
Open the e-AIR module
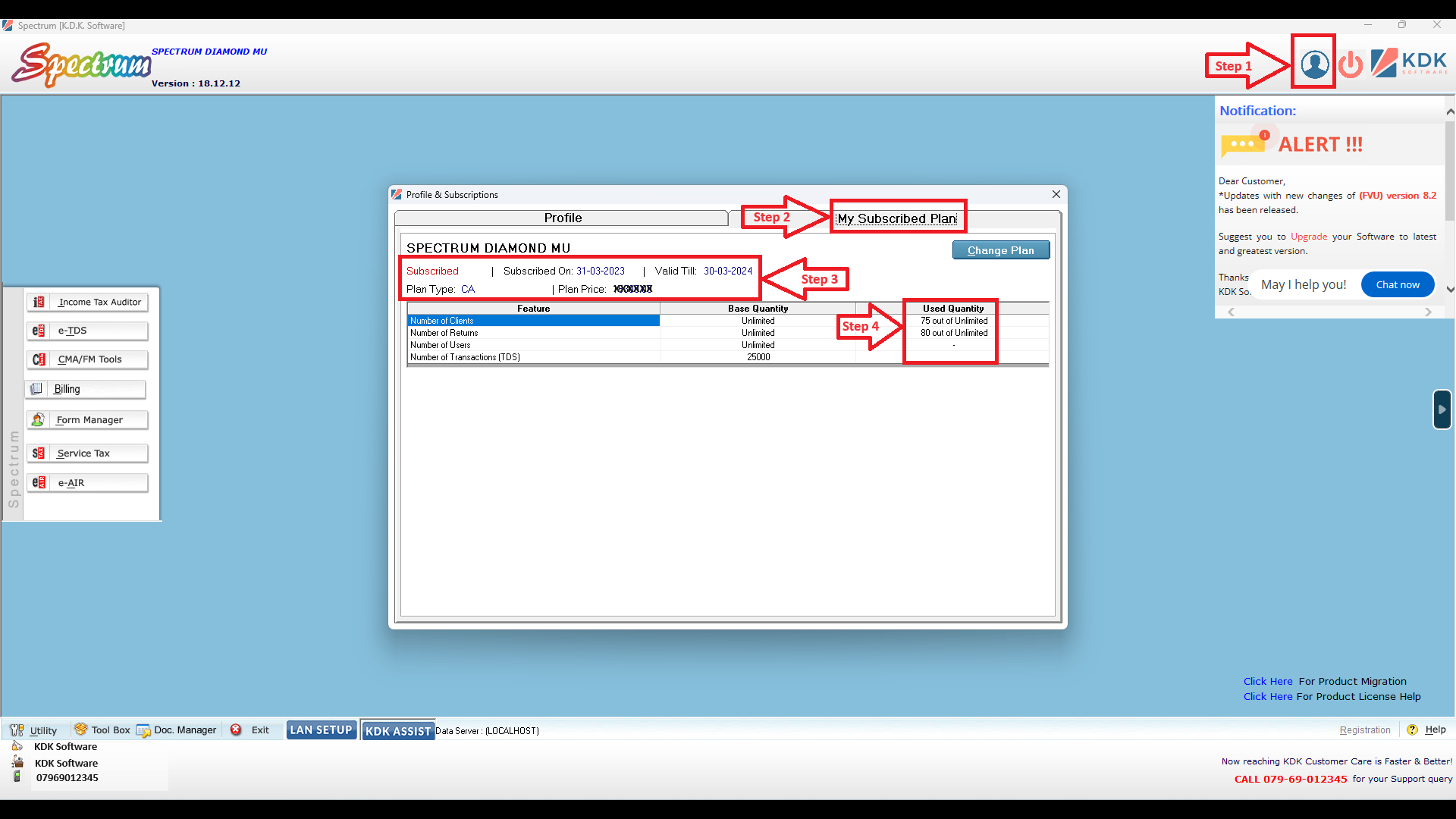pos(87,482)
